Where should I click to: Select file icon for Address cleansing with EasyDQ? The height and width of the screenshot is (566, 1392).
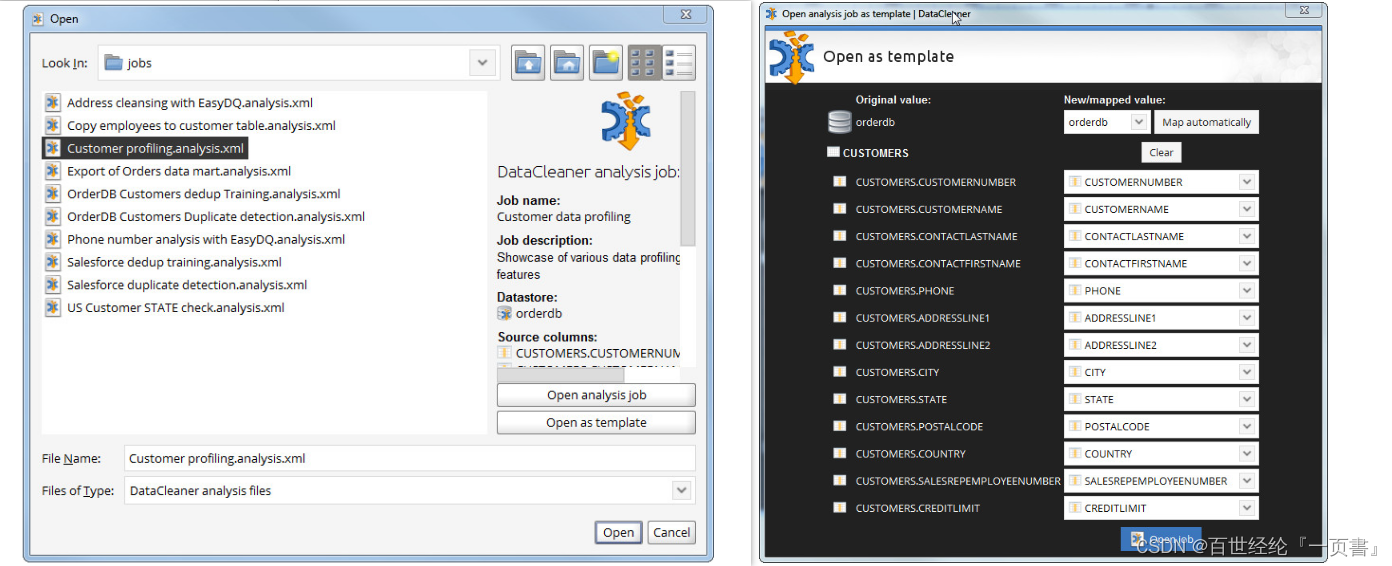(53, 102)
